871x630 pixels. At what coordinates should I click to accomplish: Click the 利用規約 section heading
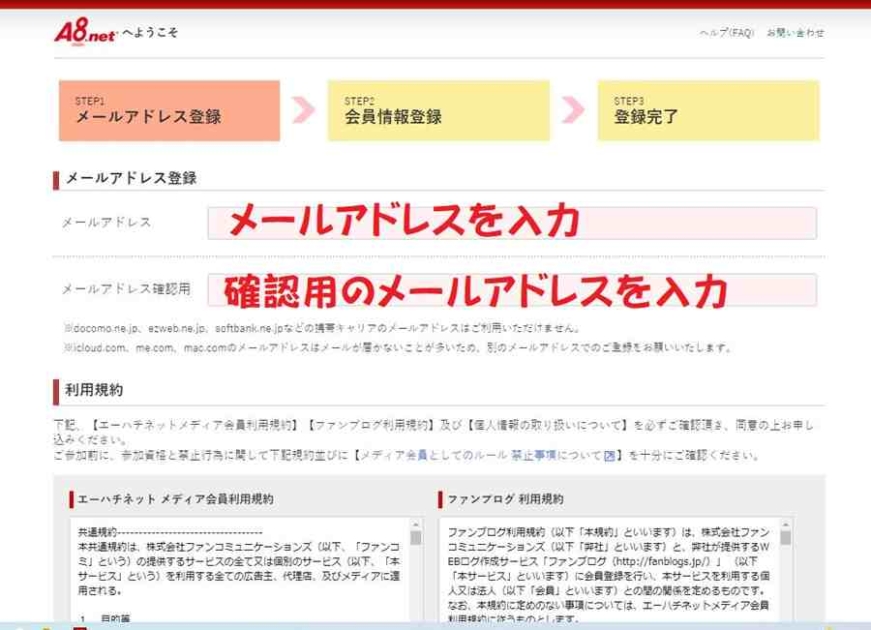pyautogui.click(x=94, y=390)
